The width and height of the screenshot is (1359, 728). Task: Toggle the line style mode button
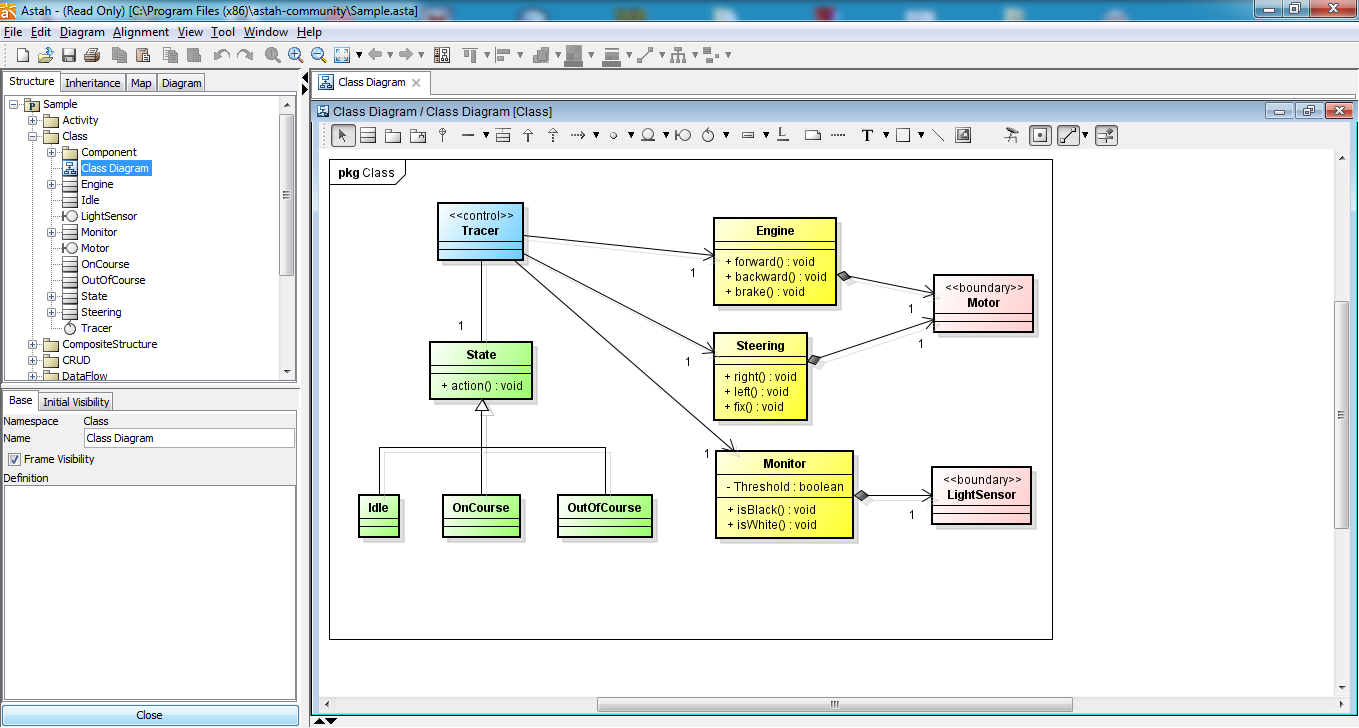(1069, 135)
